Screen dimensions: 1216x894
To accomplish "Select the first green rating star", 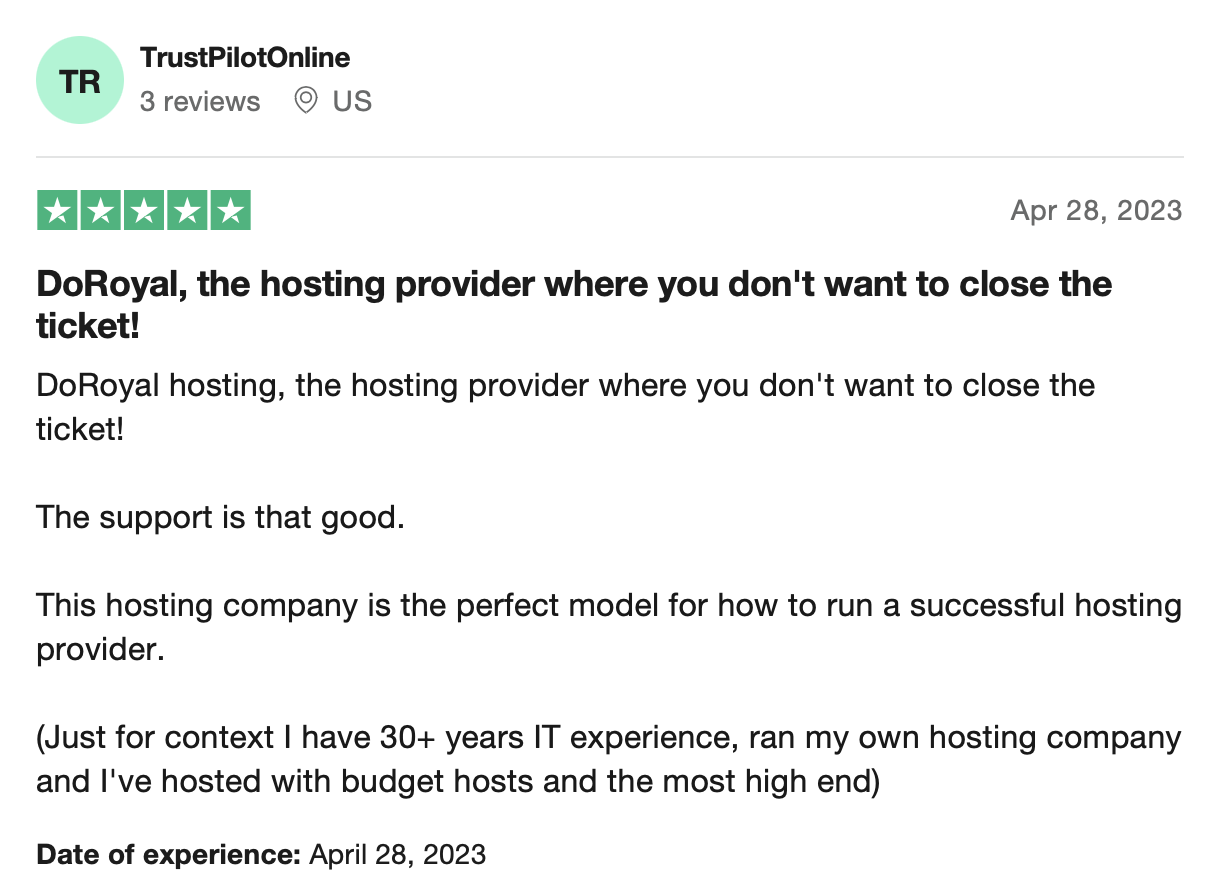I will (57, 211).
